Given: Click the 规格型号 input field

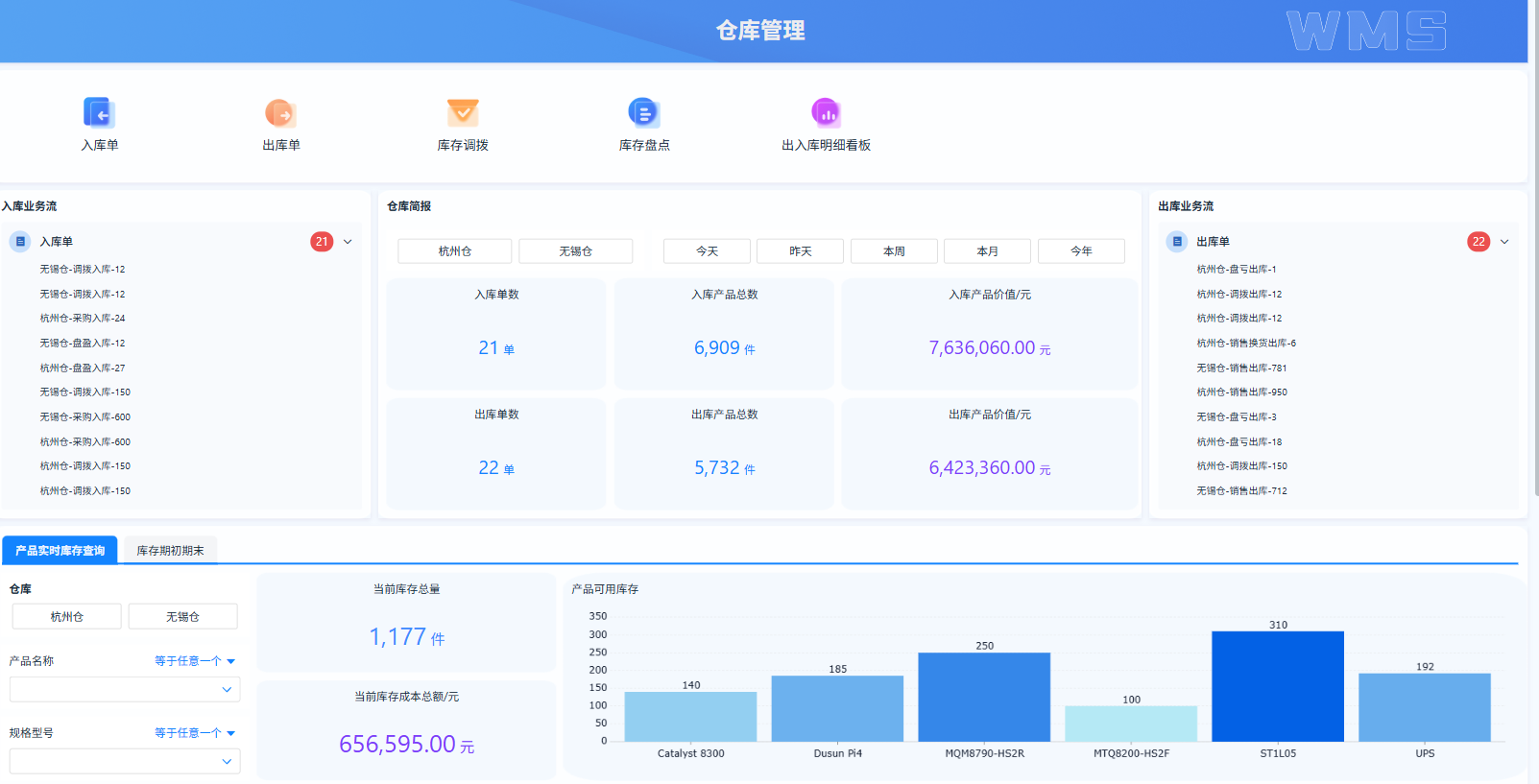Looking at the screenshot, I should [125, 761].
